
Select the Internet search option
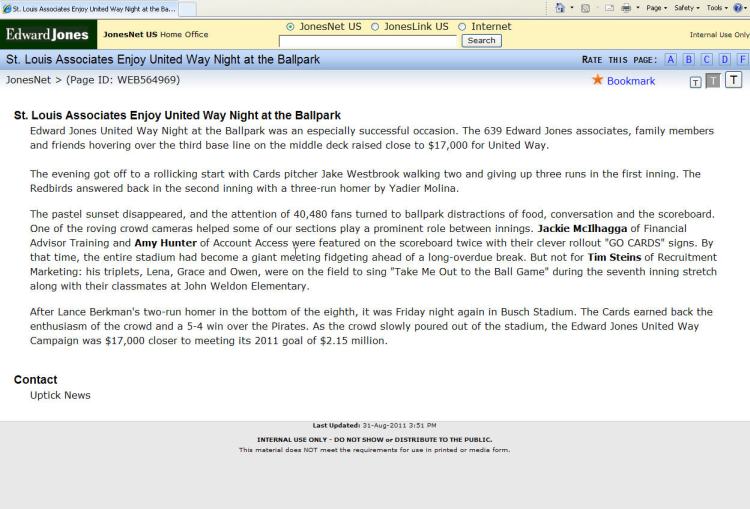462,27
